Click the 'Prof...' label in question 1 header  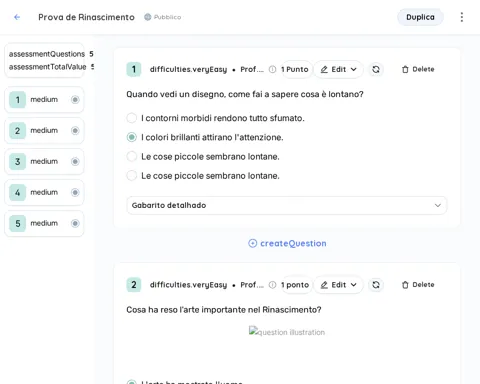coord(252,69)
